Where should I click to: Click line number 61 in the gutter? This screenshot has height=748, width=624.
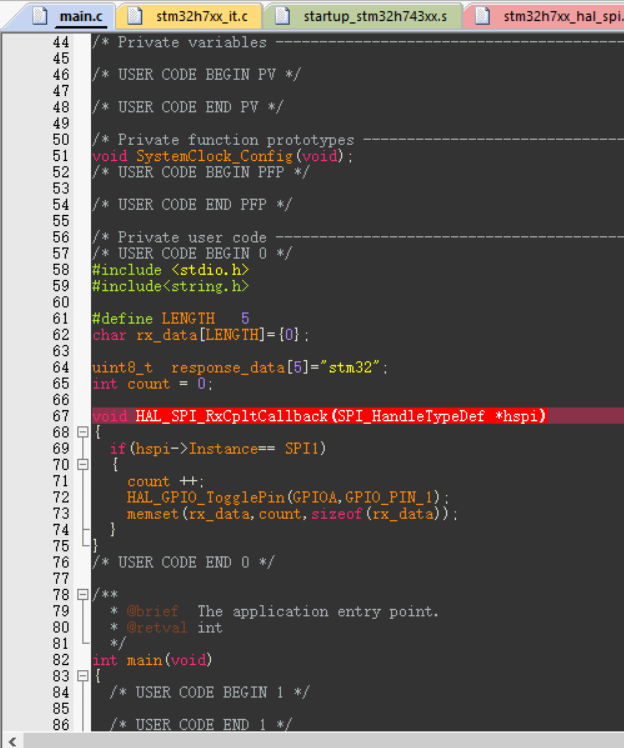(61, 318)
